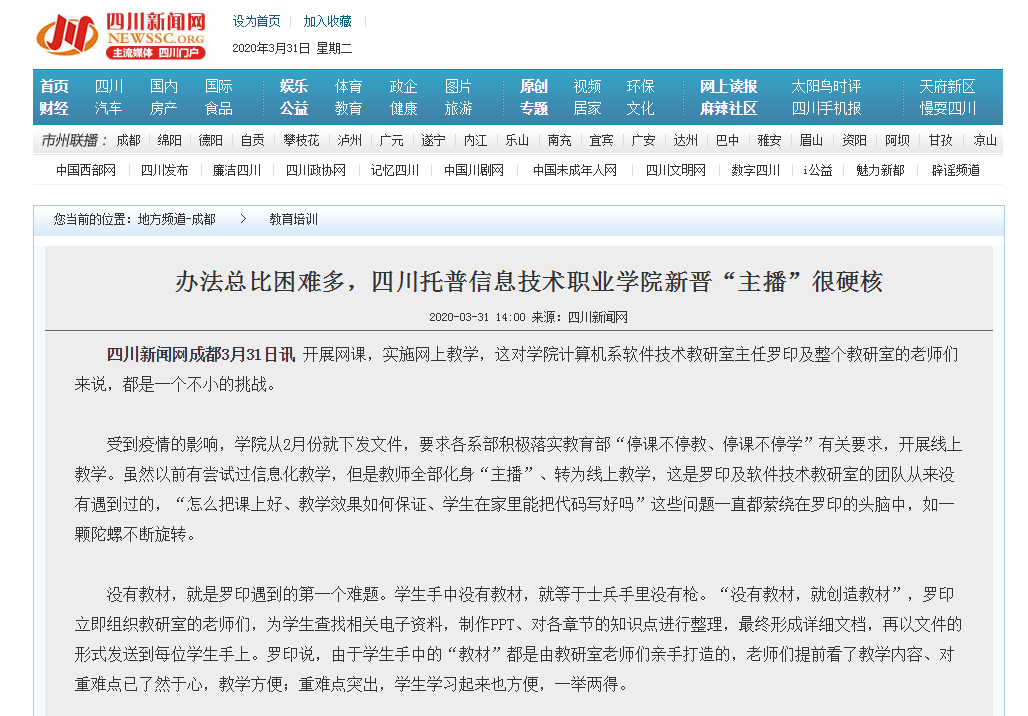Open 网上读报 from navigation
This screenshot has width=1028, height=716.
[728, 87]
